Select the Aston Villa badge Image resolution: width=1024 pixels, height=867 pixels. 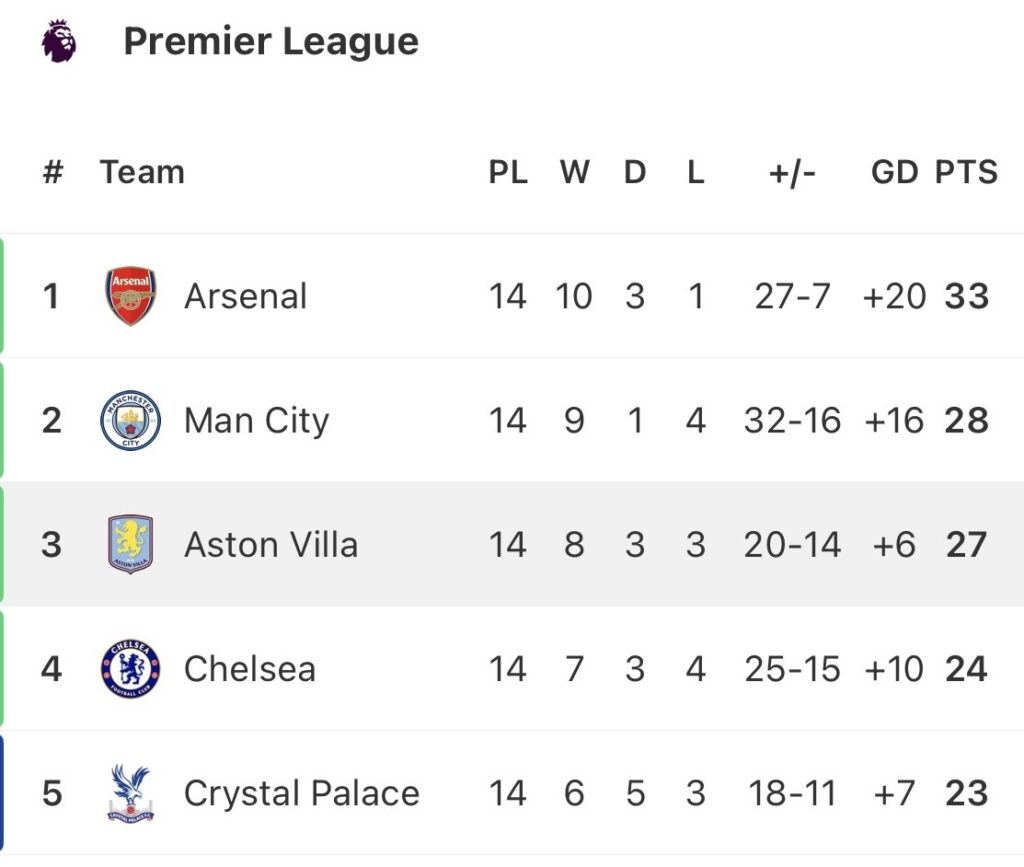tap(131, 544)
